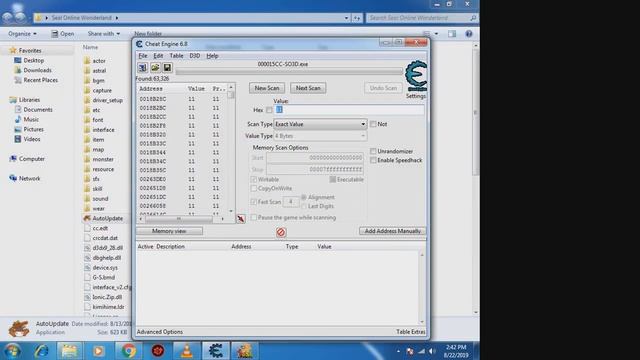This screenshot has width=640, height=360.
Task: Open the Help menu
Action: (x=212, y=56)
